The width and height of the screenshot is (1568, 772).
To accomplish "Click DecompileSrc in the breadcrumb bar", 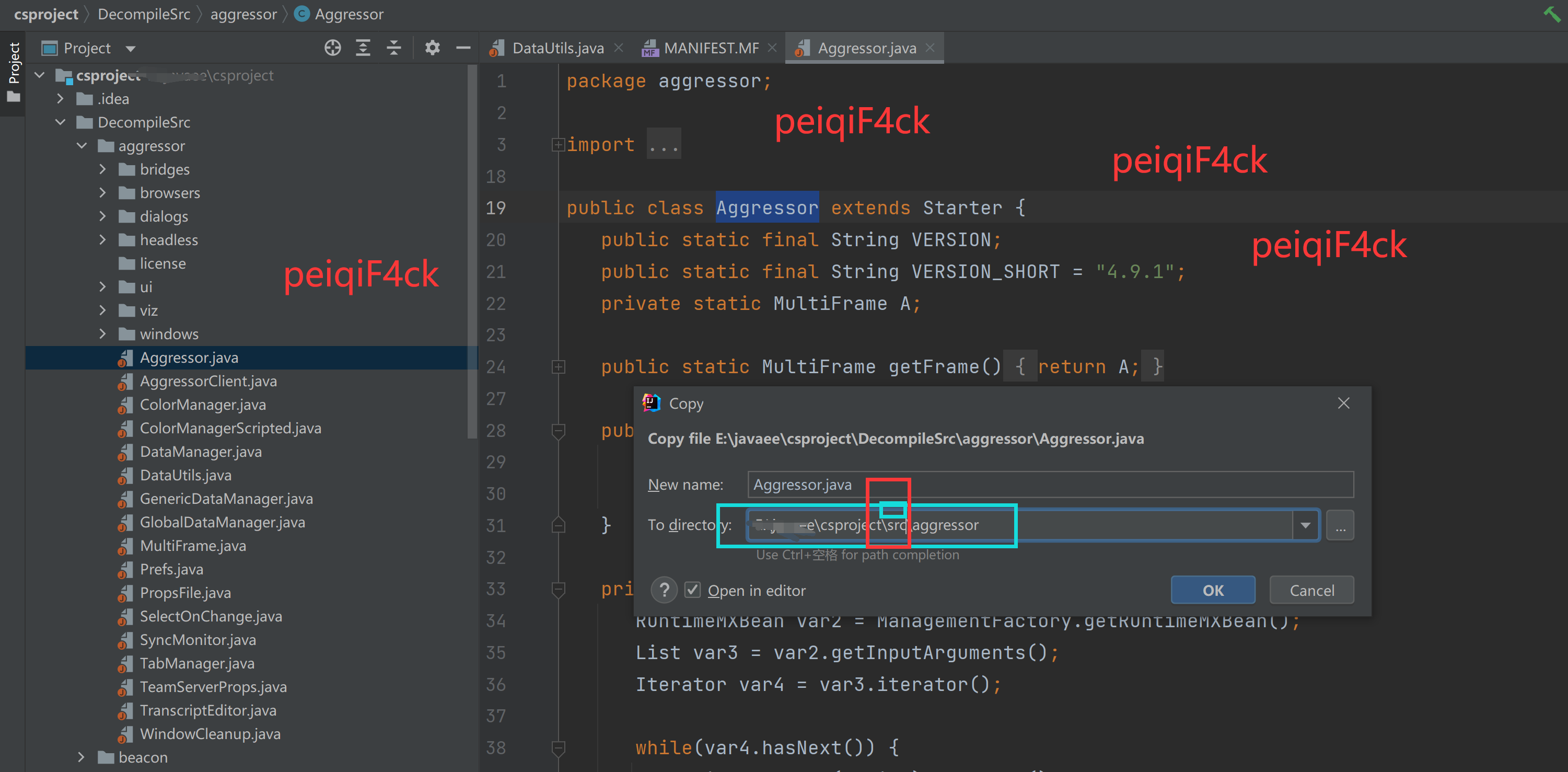I will click(144, 14).
